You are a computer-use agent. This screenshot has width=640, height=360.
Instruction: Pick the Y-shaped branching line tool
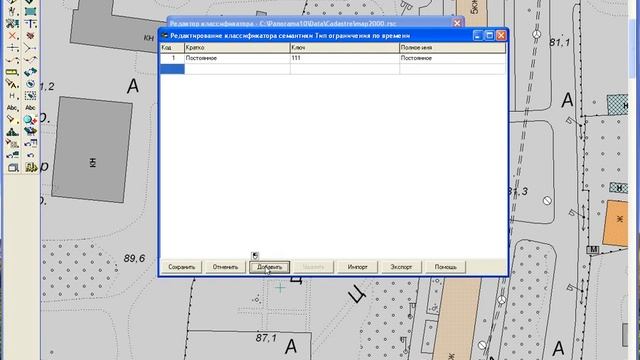(30, 48)
